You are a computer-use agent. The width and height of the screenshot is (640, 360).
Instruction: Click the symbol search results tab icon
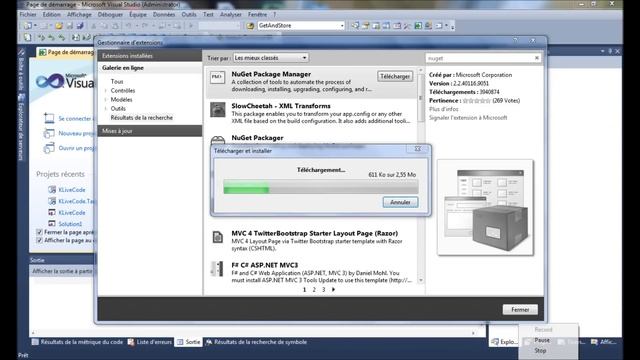(x=209, y=342)
